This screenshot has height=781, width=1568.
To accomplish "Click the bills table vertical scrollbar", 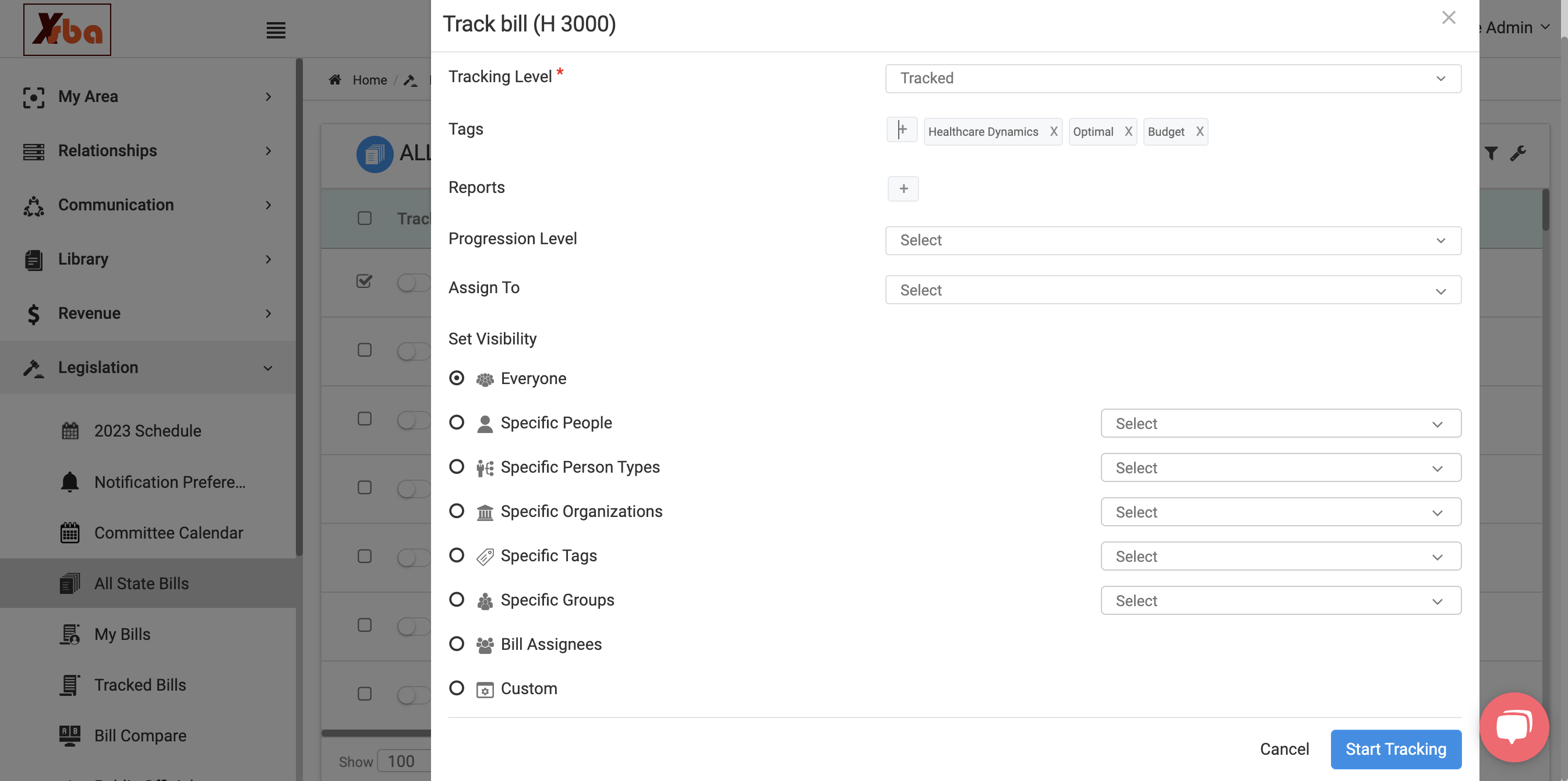I will point(1545,210).
